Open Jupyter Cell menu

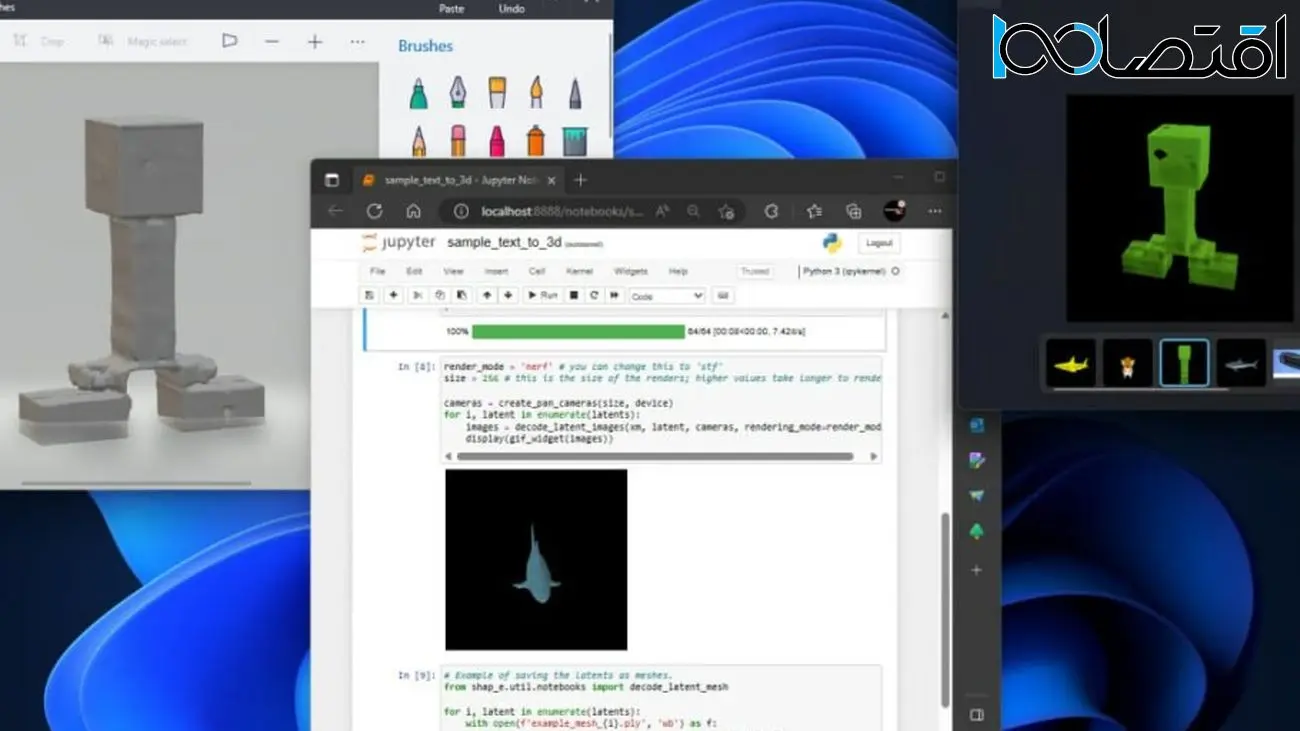pyautogui.click(x=537, y=271)
